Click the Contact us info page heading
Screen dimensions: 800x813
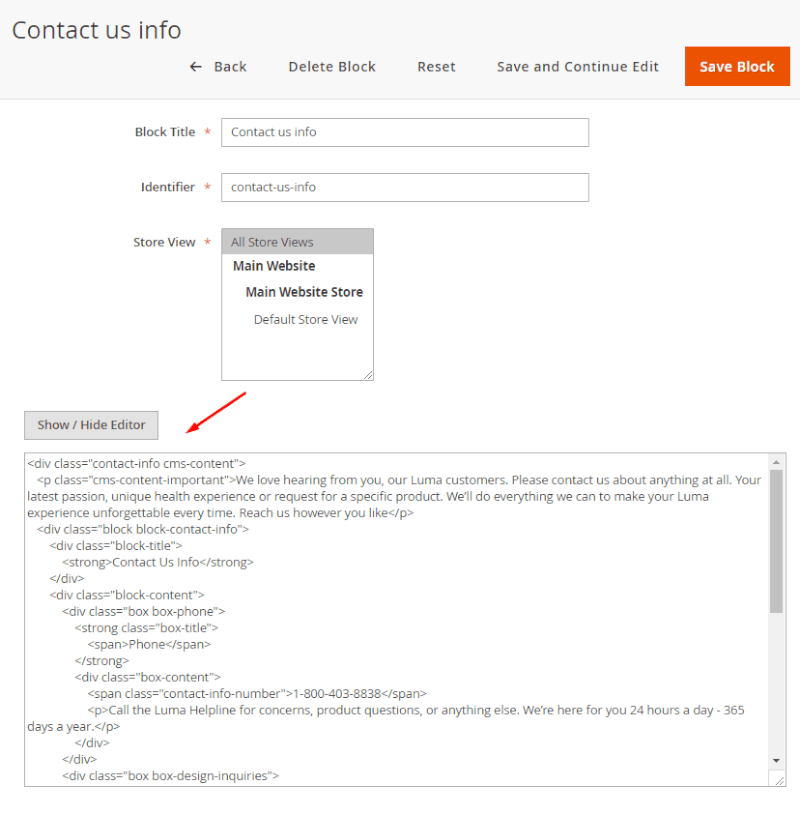96,30
